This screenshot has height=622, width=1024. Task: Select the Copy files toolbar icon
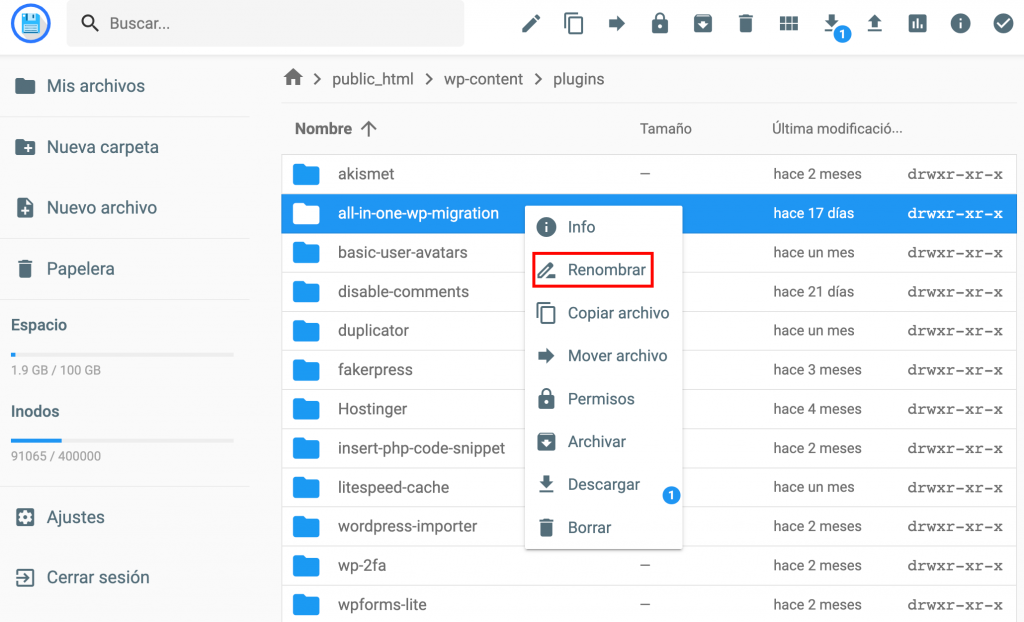point(574,22)
